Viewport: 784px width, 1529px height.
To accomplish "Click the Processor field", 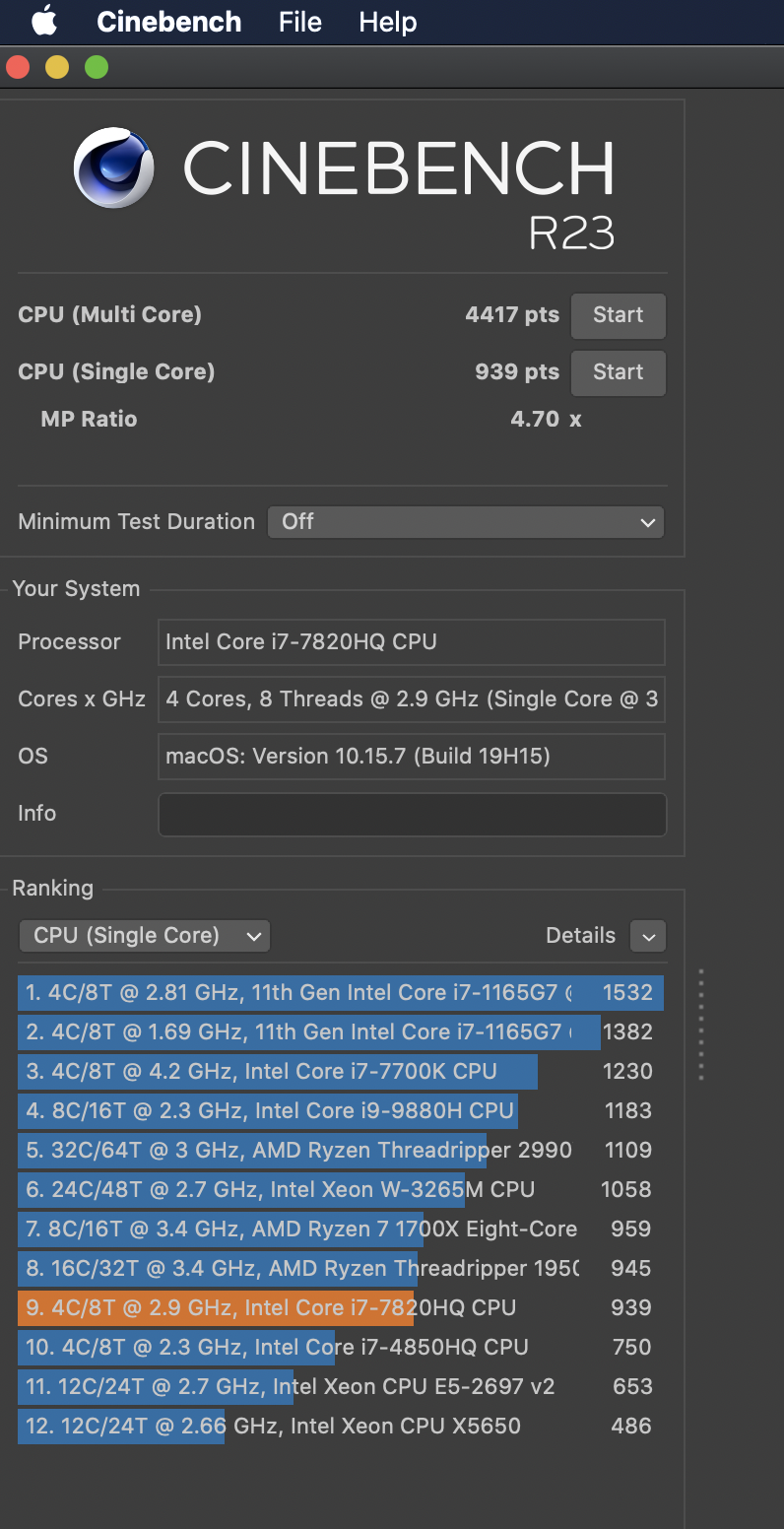I will point(412,642).
